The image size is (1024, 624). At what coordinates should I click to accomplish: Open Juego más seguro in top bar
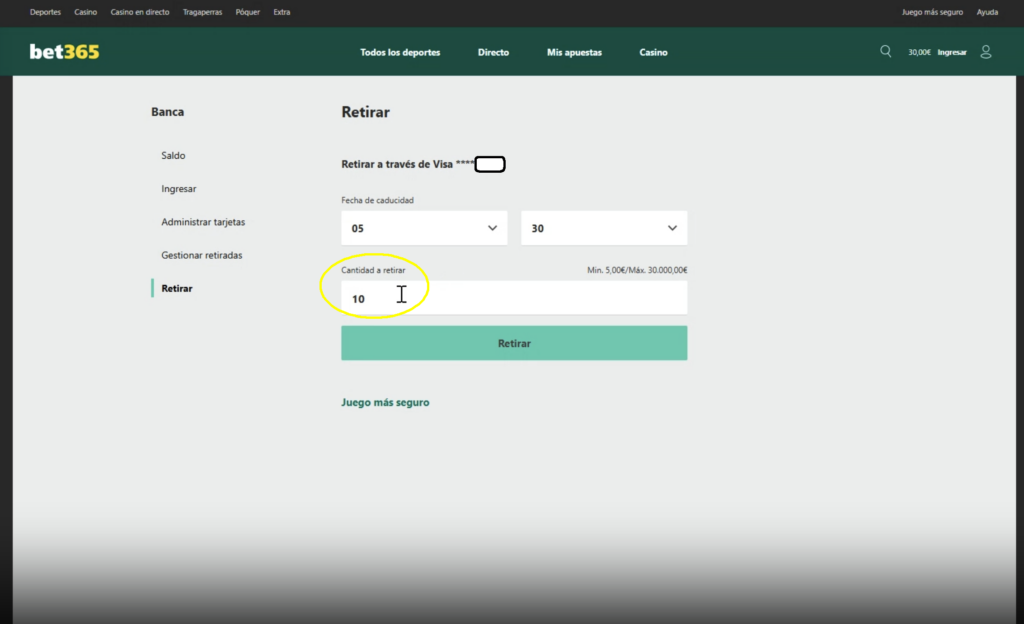(932, 12)
